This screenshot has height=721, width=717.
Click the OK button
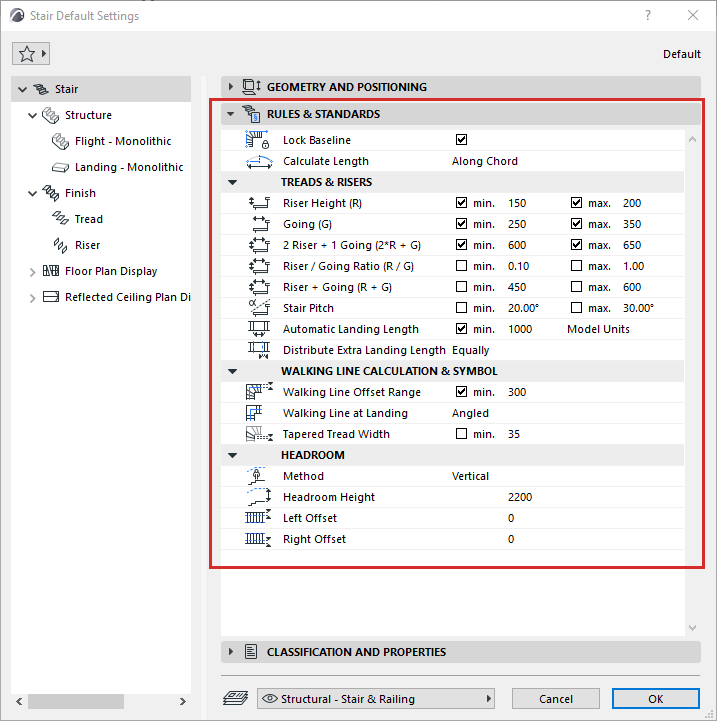point(655,699)
